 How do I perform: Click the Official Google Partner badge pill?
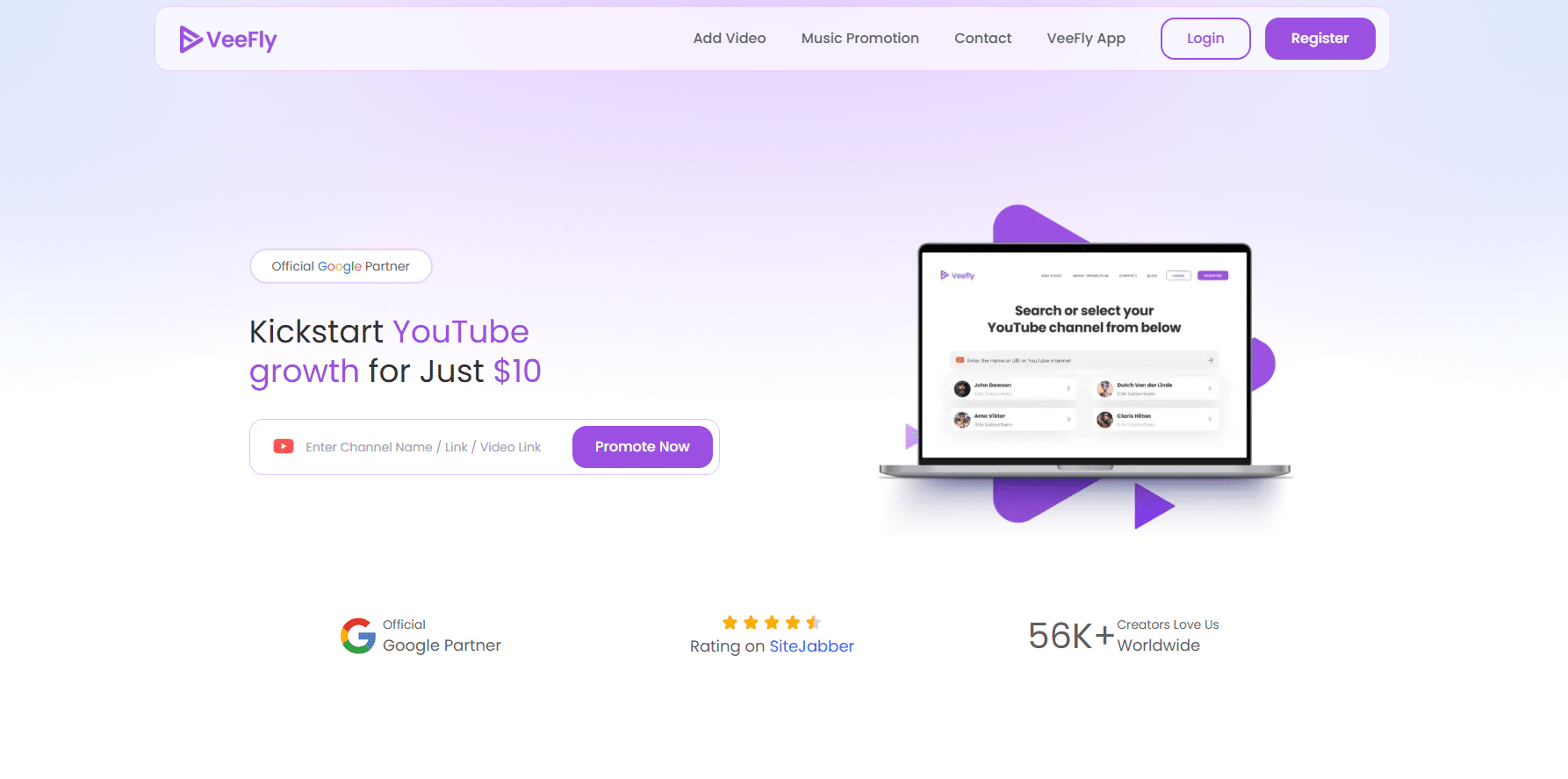[x=341, y=266]
